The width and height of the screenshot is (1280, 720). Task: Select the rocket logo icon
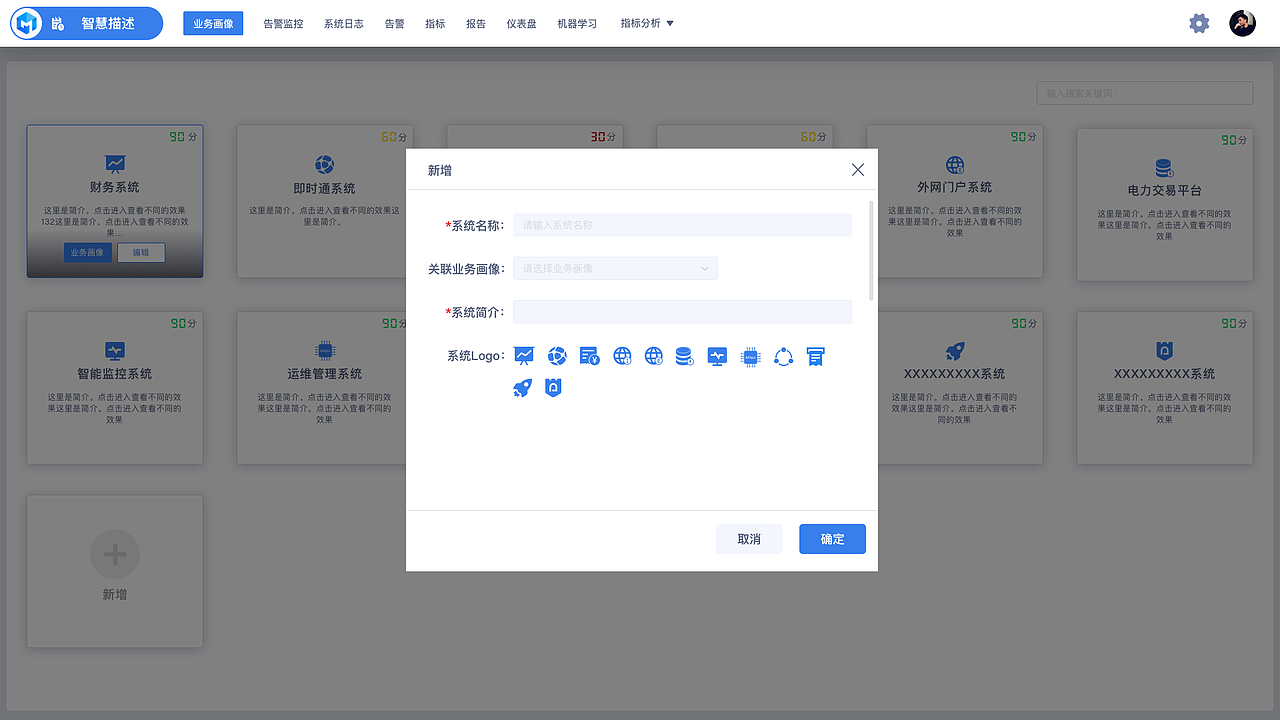click(523, 387)
